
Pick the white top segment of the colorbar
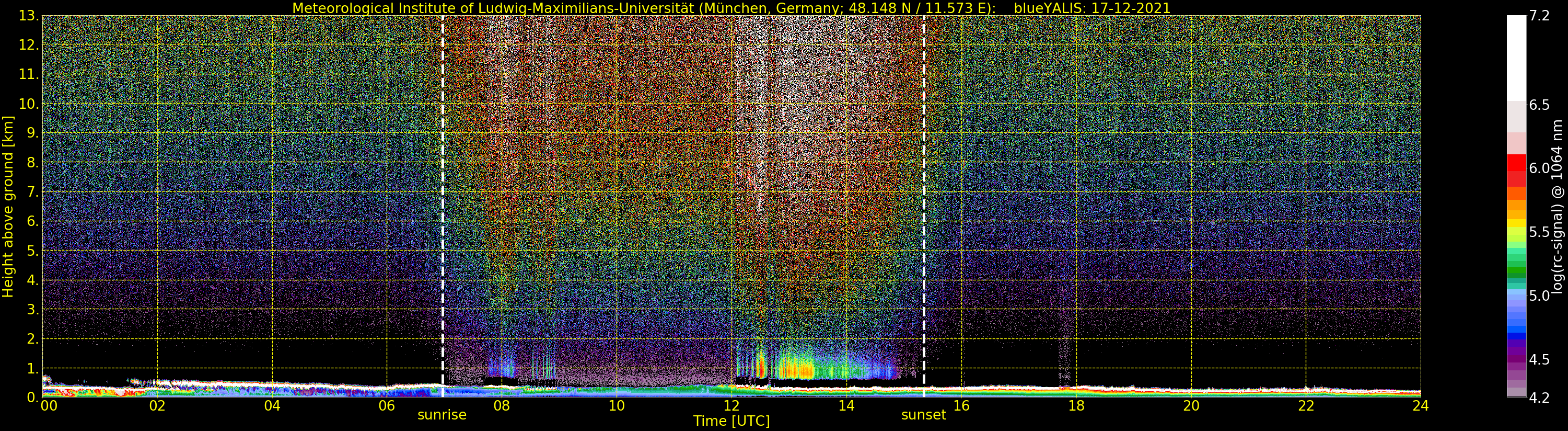(1516, 58)
